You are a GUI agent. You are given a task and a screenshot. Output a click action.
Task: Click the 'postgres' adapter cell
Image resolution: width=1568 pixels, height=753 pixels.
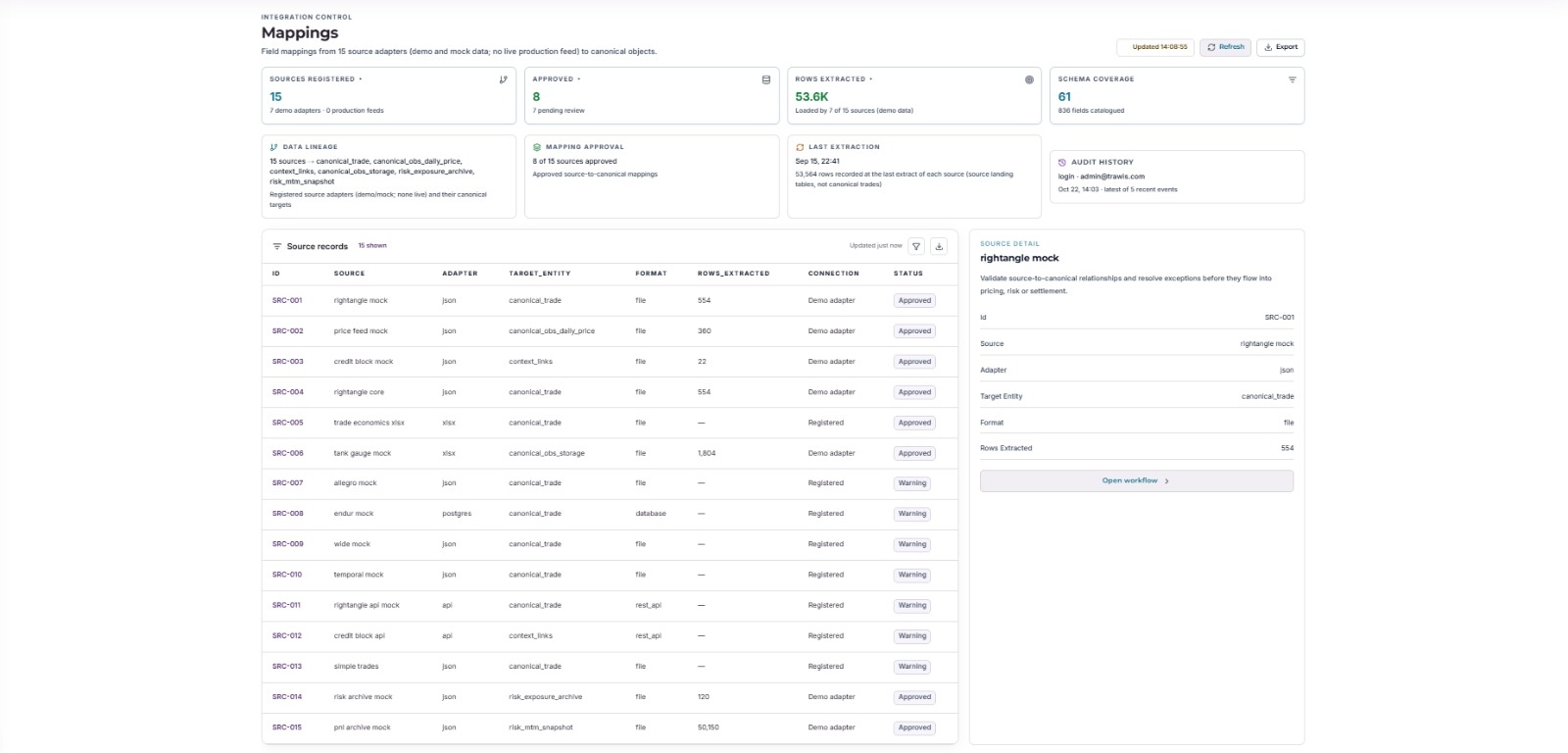457,514
